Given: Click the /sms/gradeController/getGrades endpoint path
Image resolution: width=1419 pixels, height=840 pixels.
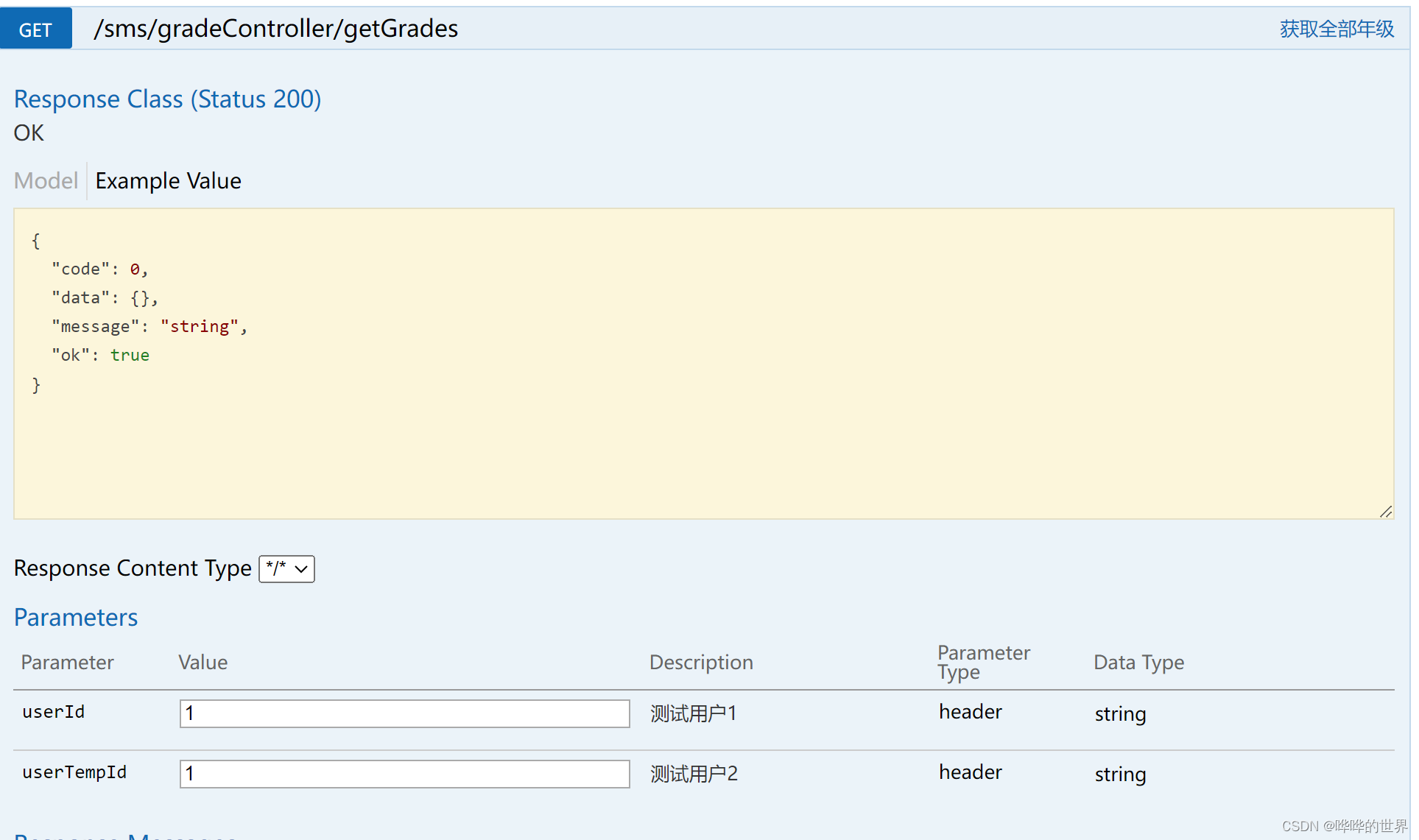Looking at the screenshot, I should pos(275,29).
